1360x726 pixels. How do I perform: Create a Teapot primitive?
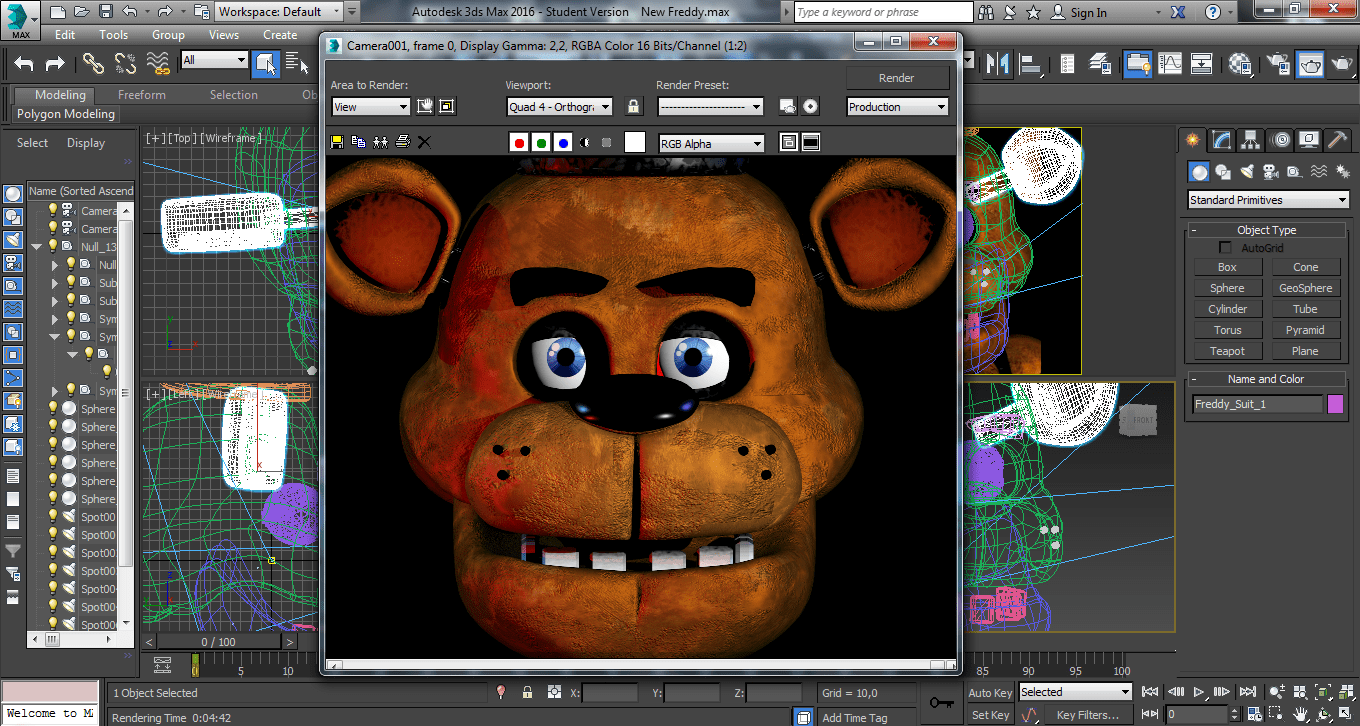1227,351
